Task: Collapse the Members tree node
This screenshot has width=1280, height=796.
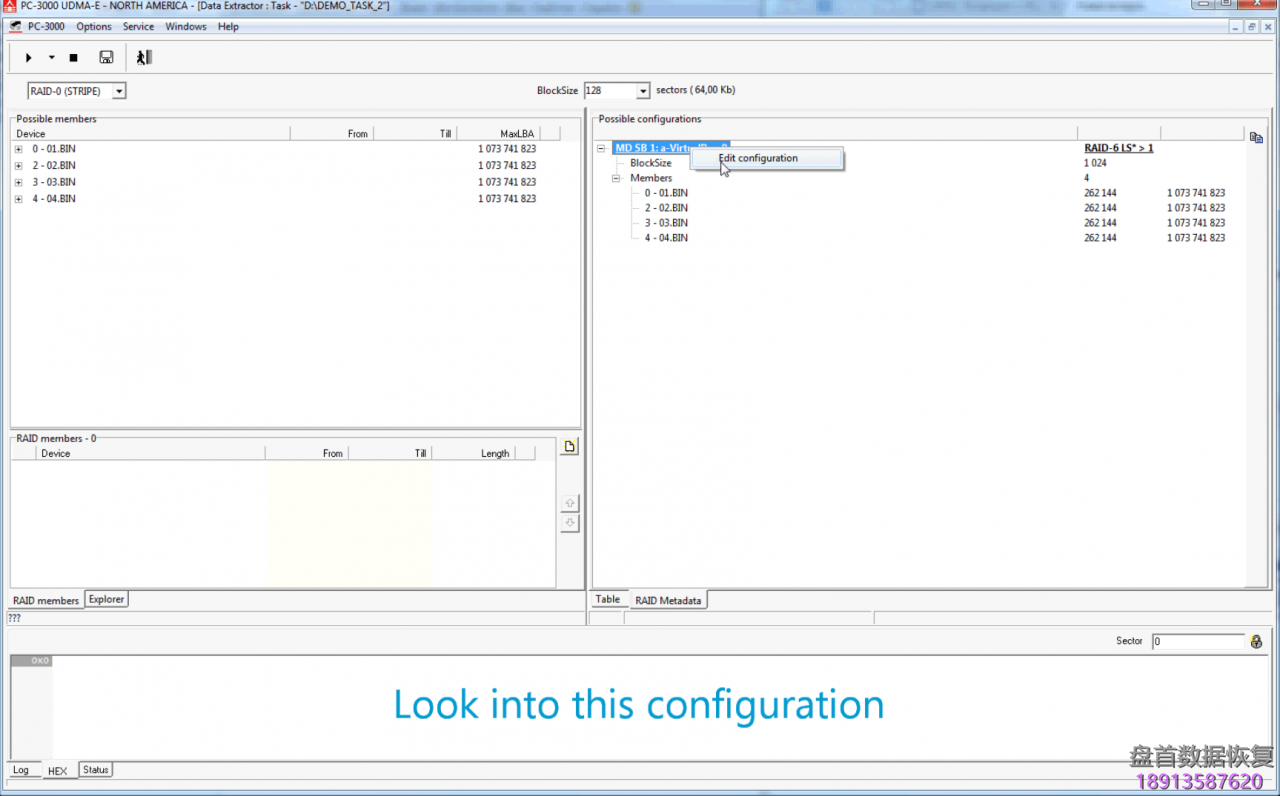Action: tap(616, 178)
